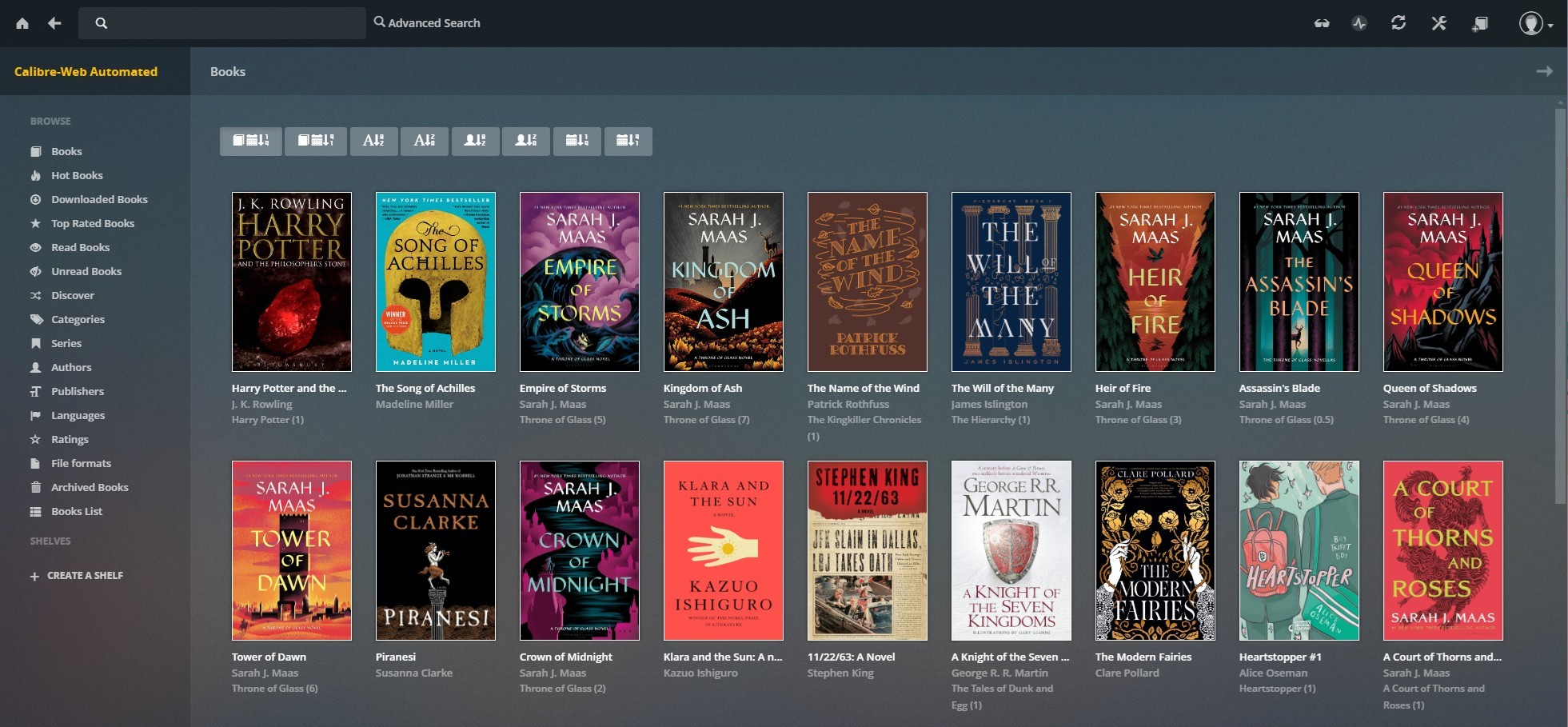Screen dimensions: 1568x727
Task: Sort books by author A to Z
Action: coord(475,141)
